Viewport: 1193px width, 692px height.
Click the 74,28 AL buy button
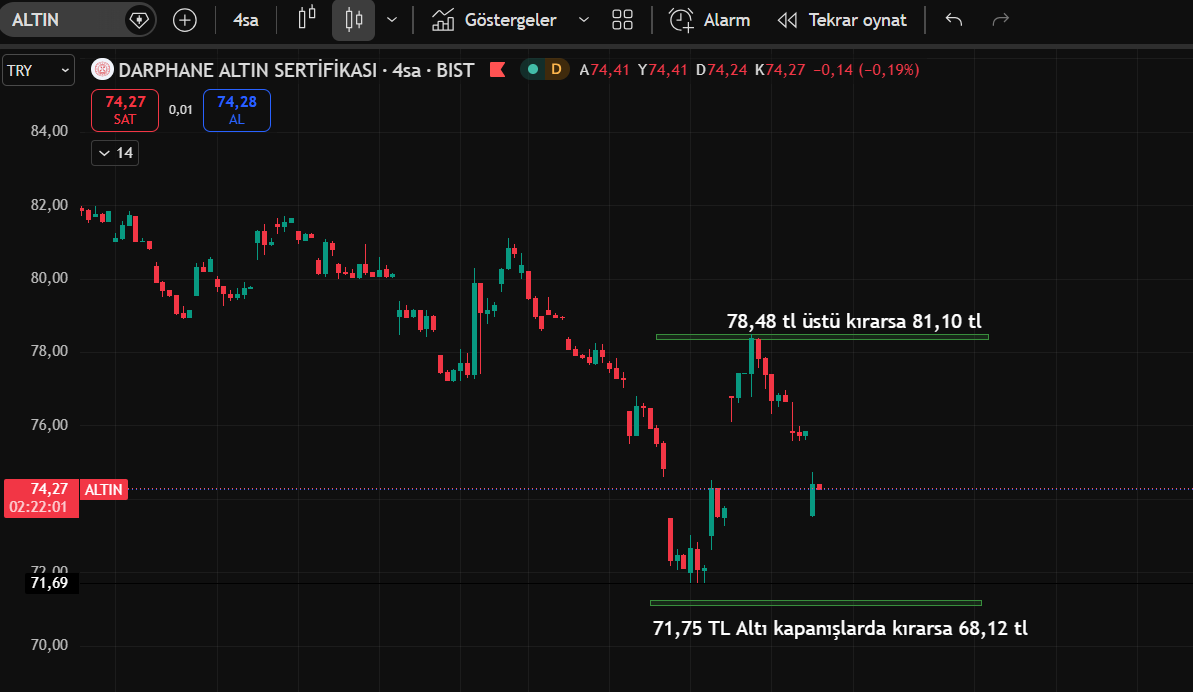click(x=237, y=110)
